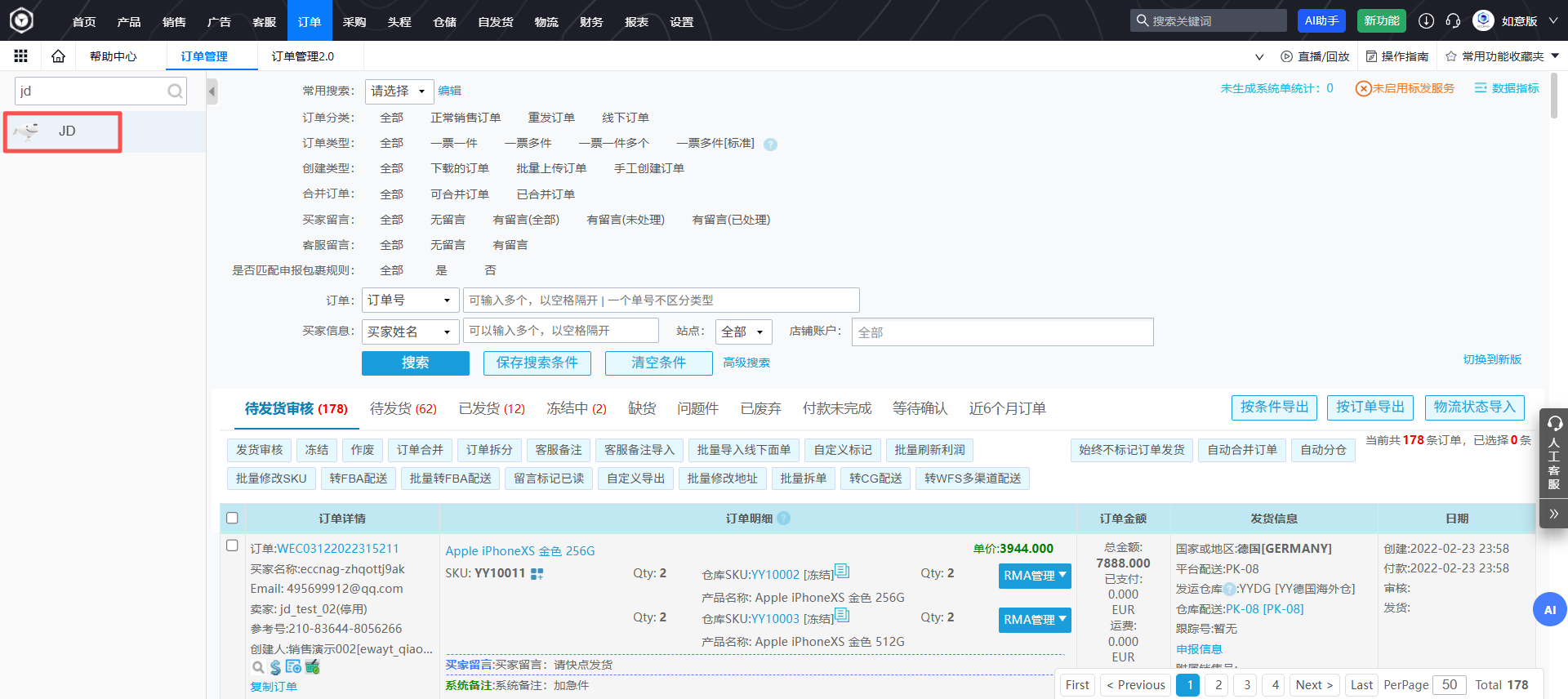The height and width of the screenshot is (699, 1568).
Task: Open the 订单号 type dropdown
Action: [x=410, y=300]
